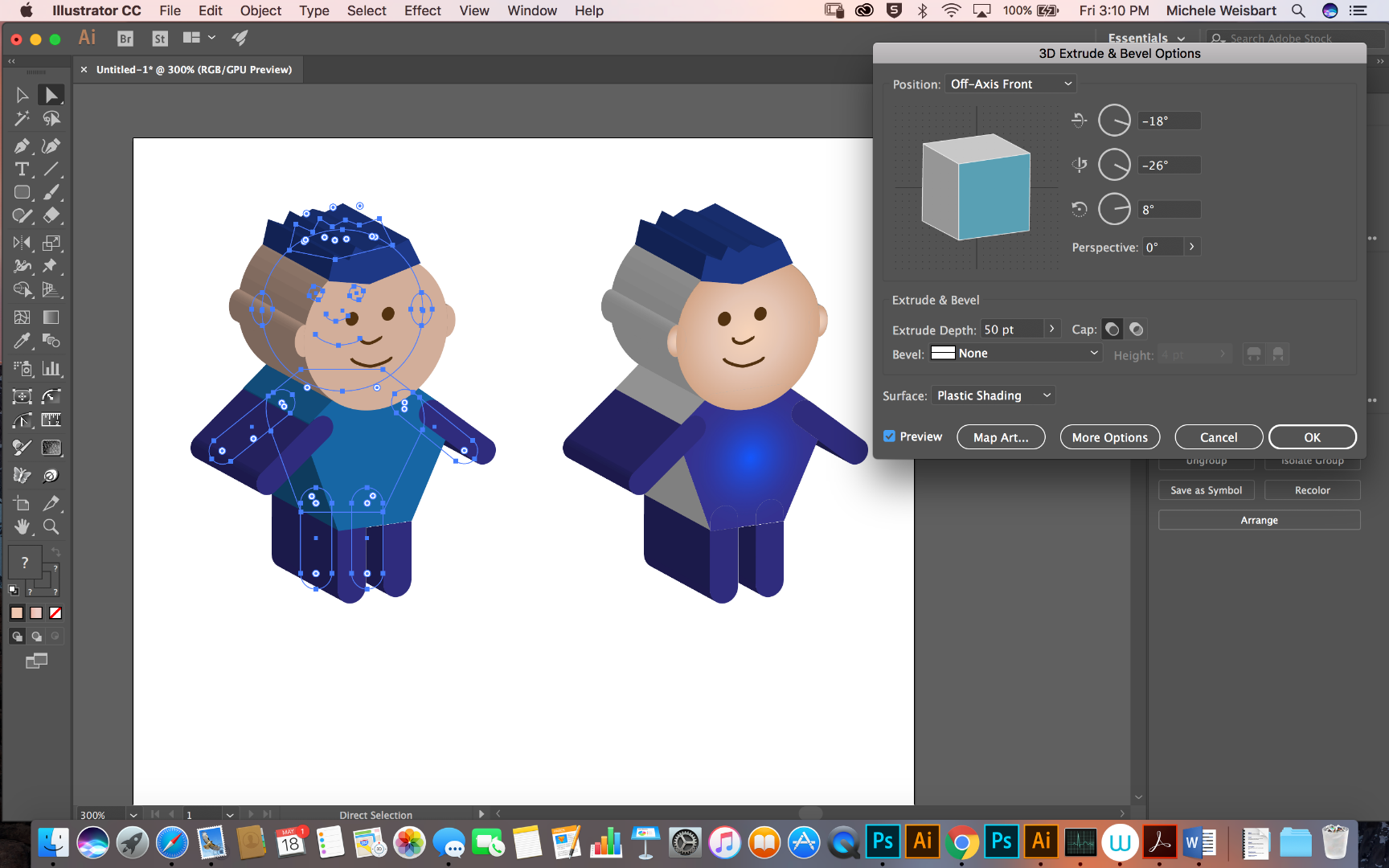Click the GPU Performance rocket icon
Viewport: 1389px width, 868px height.
240,38
